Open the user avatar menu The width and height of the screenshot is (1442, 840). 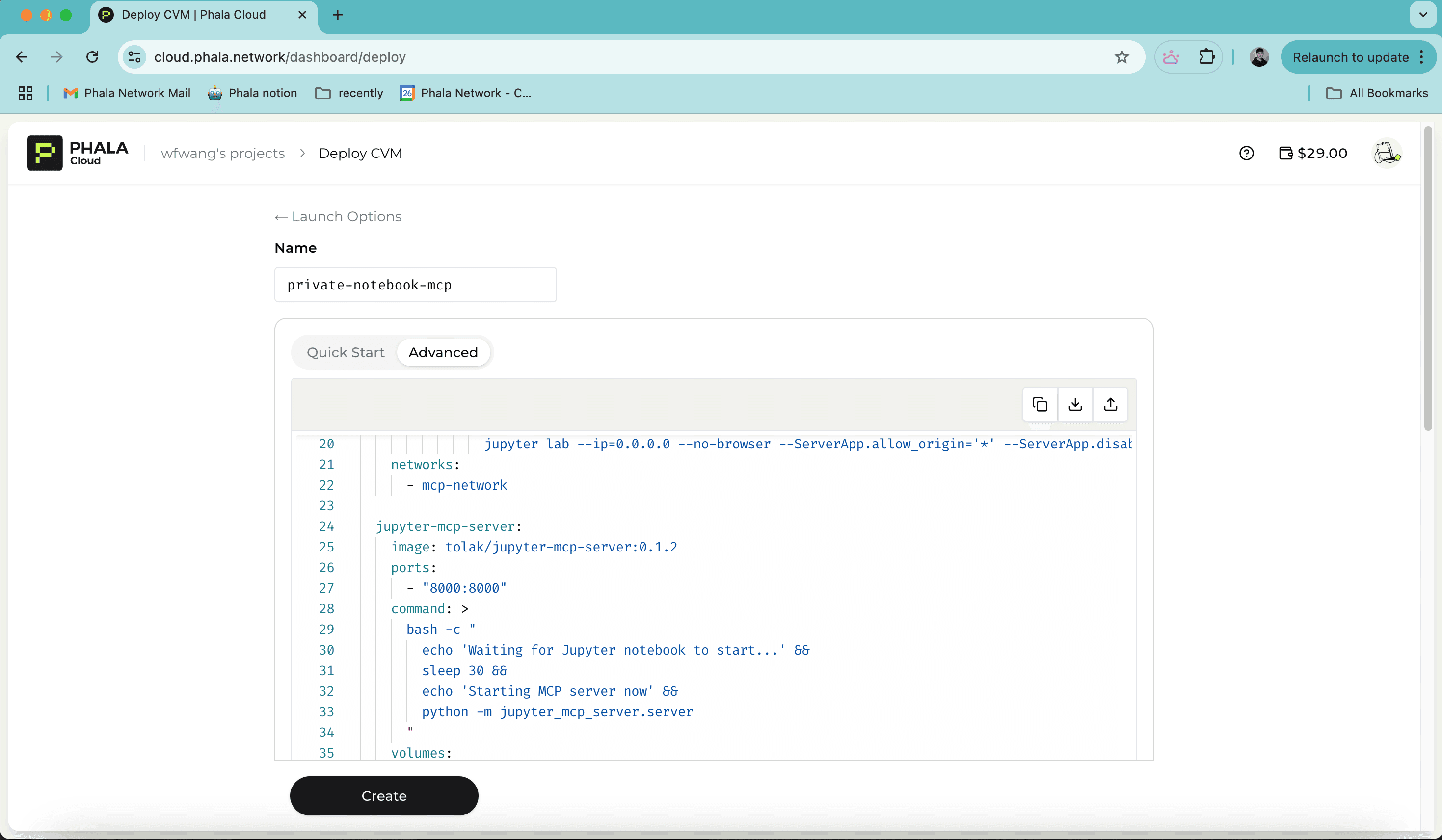click(1387, 154)
